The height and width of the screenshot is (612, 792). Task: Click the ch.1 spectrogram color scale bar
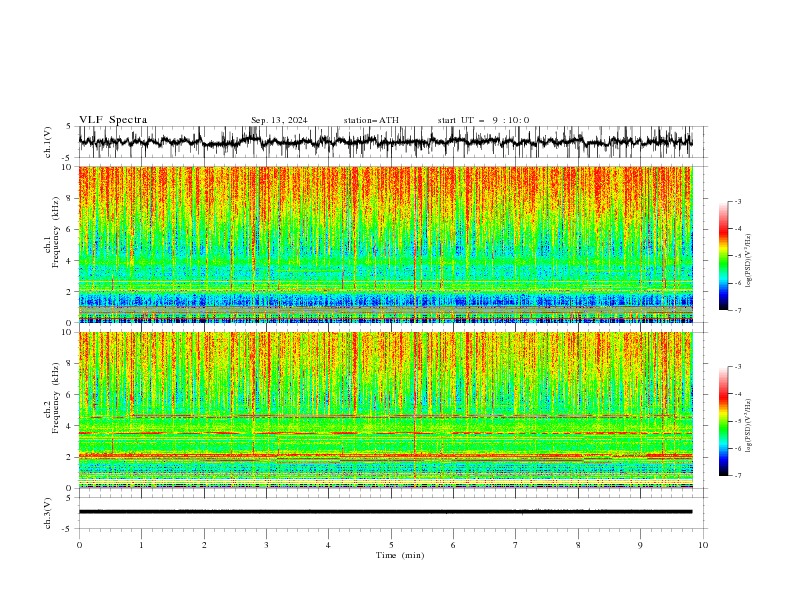pyautogui.click(x=723, y=256)
